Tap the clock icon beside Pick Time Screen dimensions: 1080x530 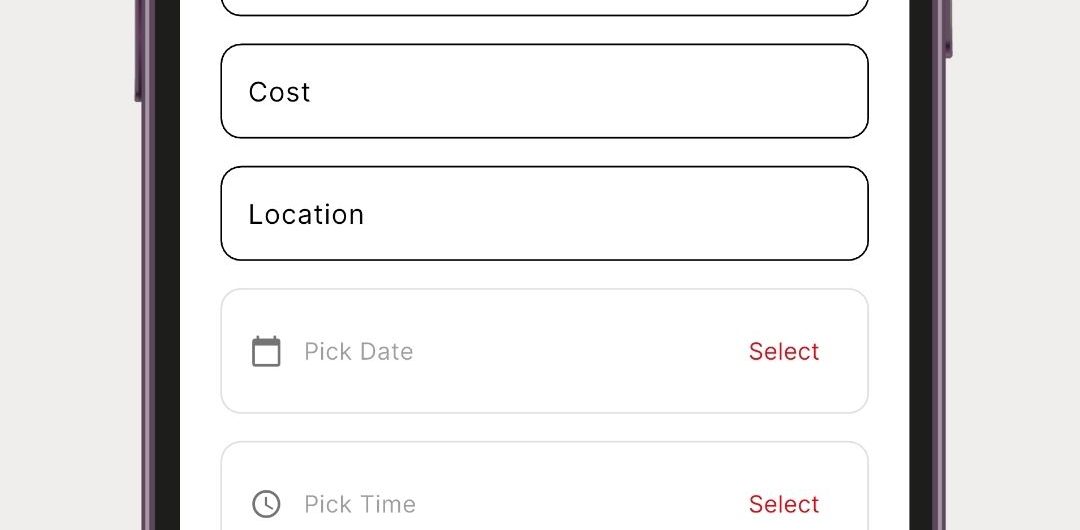pyautogui.click(x=266, y=504)
